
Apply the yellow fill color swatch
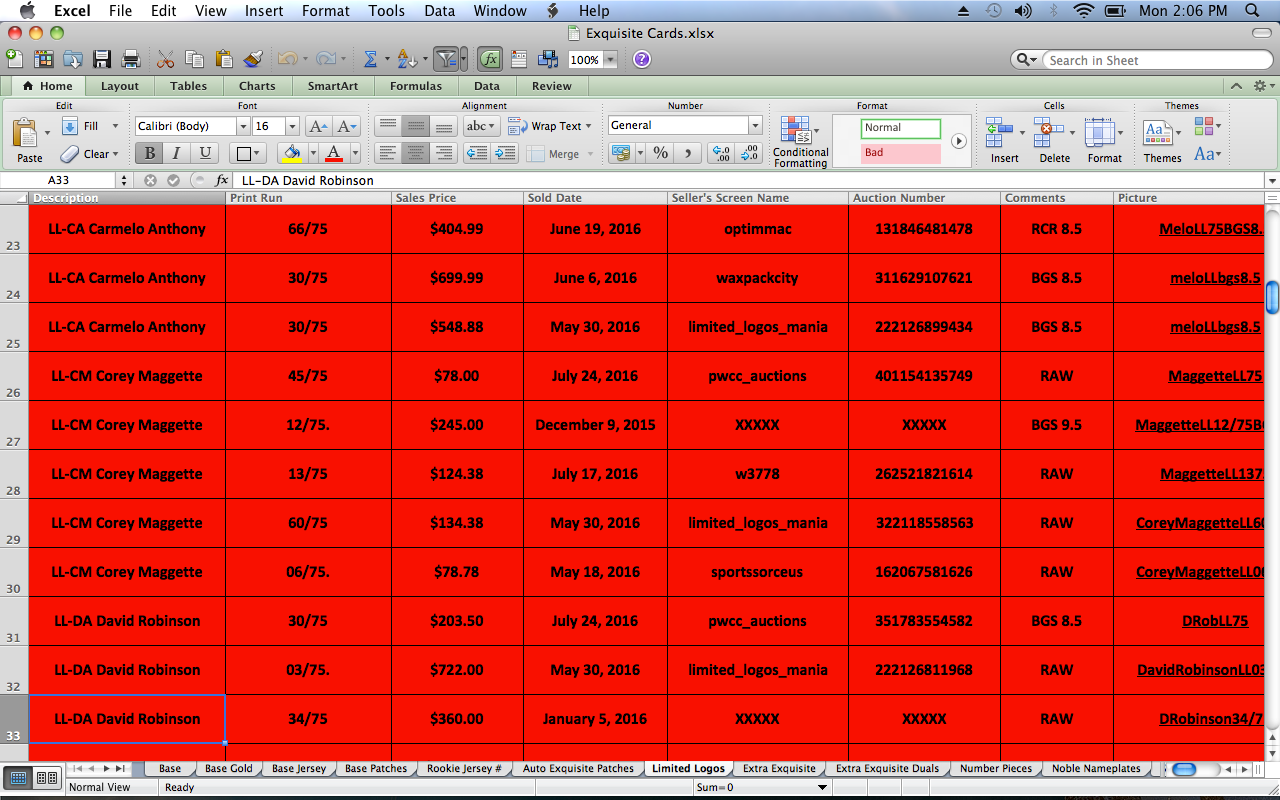tap(292, 153)
